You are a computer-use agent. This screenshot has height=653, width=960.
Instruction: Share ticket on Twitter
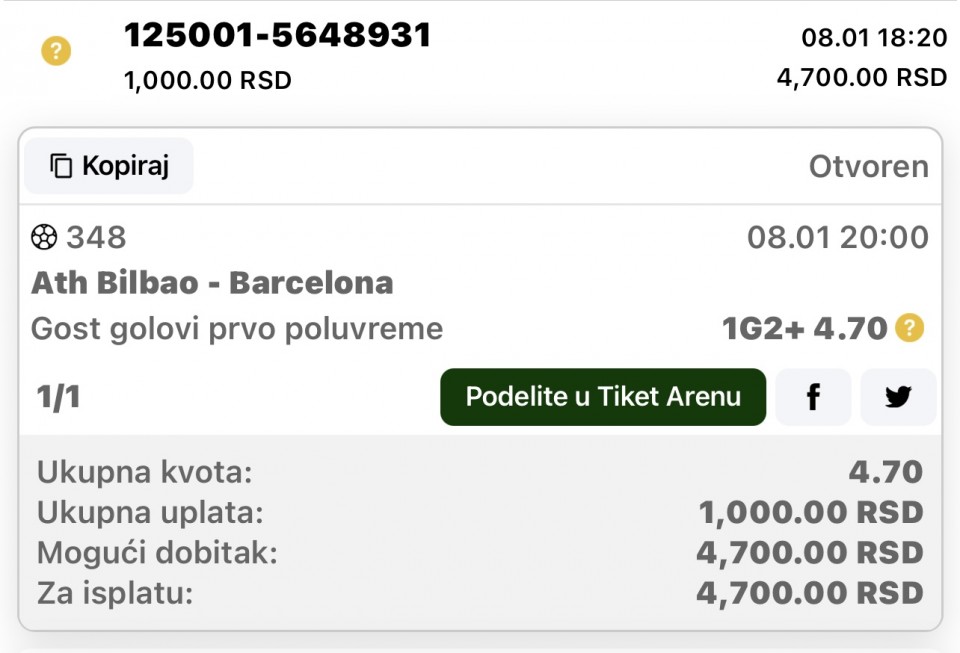(898, 397)
